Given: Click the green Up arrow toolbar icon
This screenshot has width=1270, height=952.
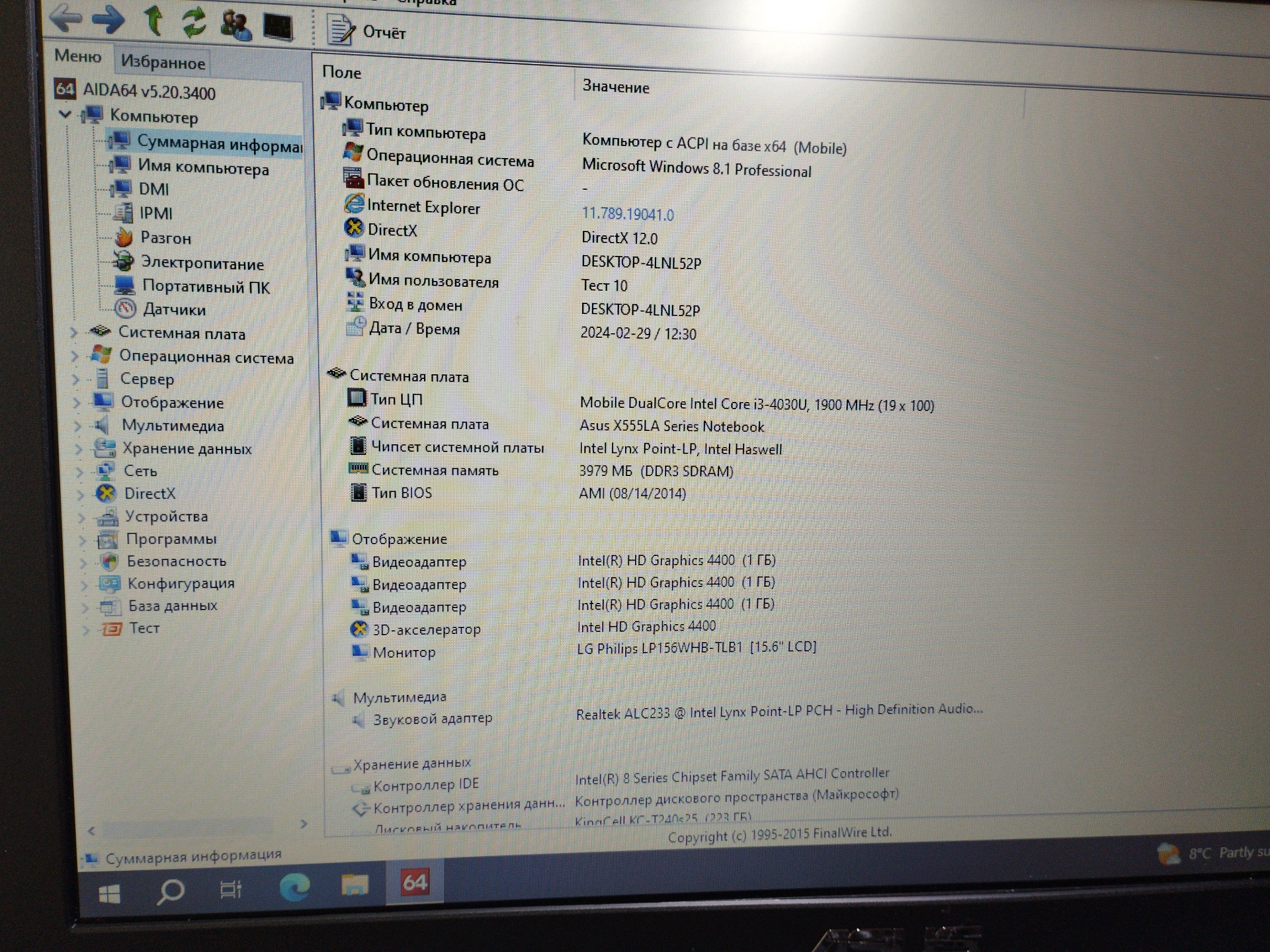Looking at the screenshot, I should 153,20.
